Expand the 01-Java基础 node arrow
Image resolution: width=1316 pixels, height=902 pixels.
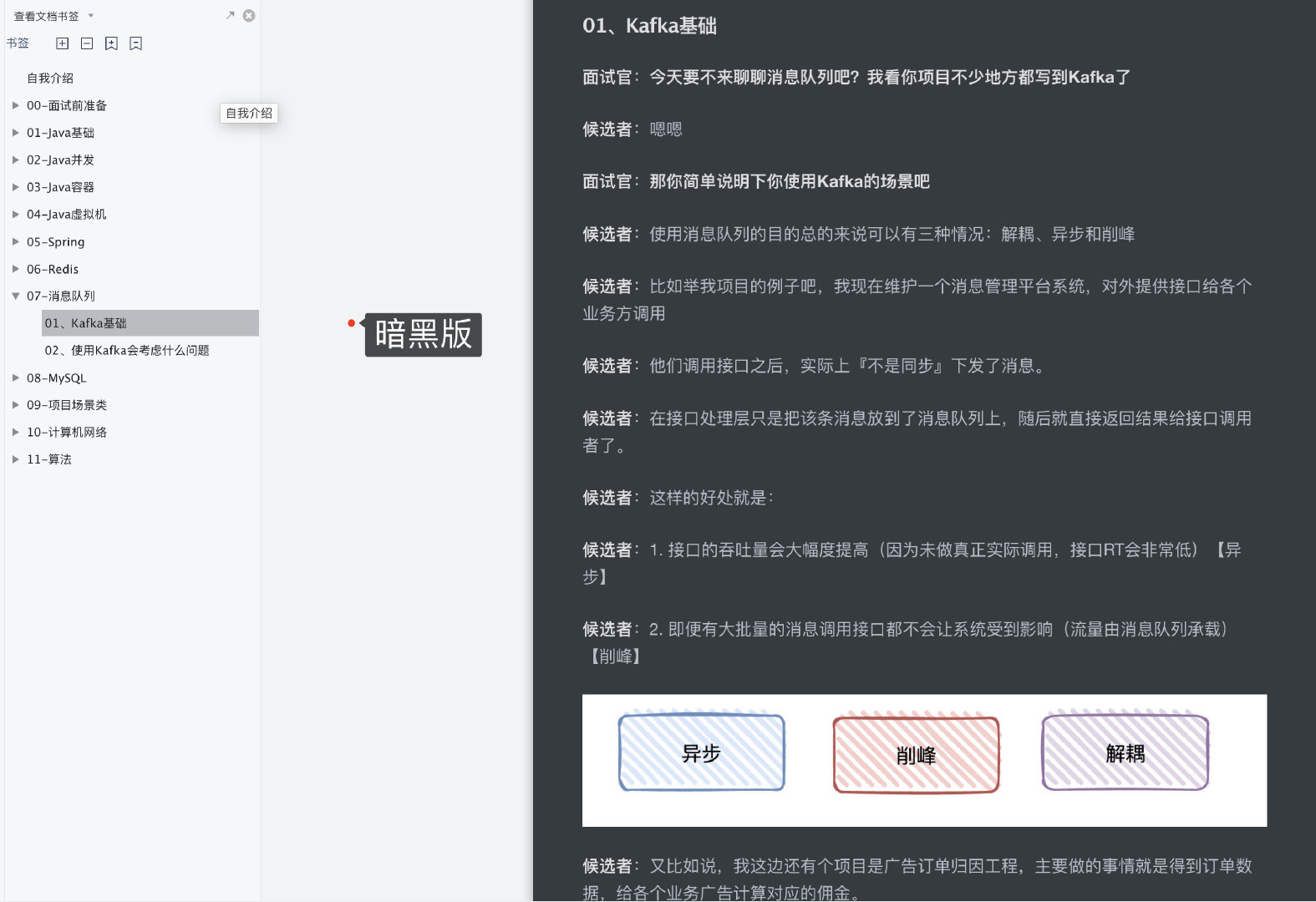point(15,133)
